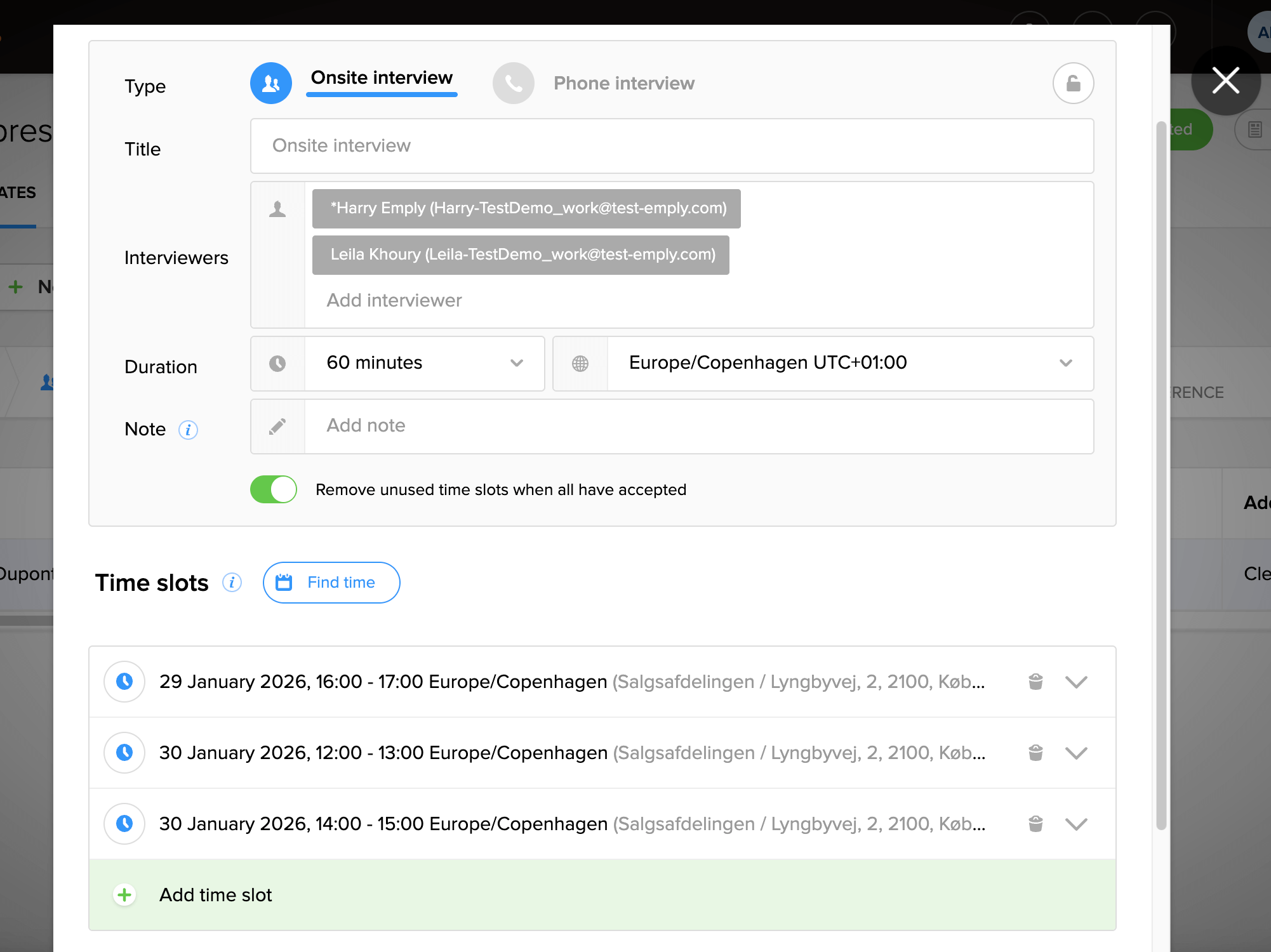Click the modal vertical scrollbar
The image size is (1271, 952).
pyautogui.click(x=1161, y=476)
